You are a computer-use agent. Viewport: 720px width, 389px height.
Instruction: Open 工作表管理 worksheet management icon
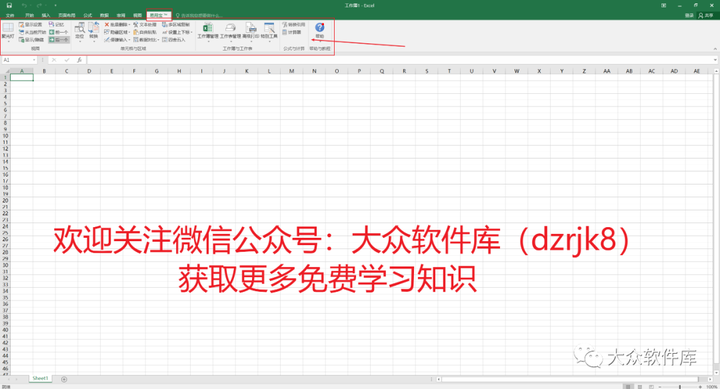pyautogui.click(x=231, y=31)
